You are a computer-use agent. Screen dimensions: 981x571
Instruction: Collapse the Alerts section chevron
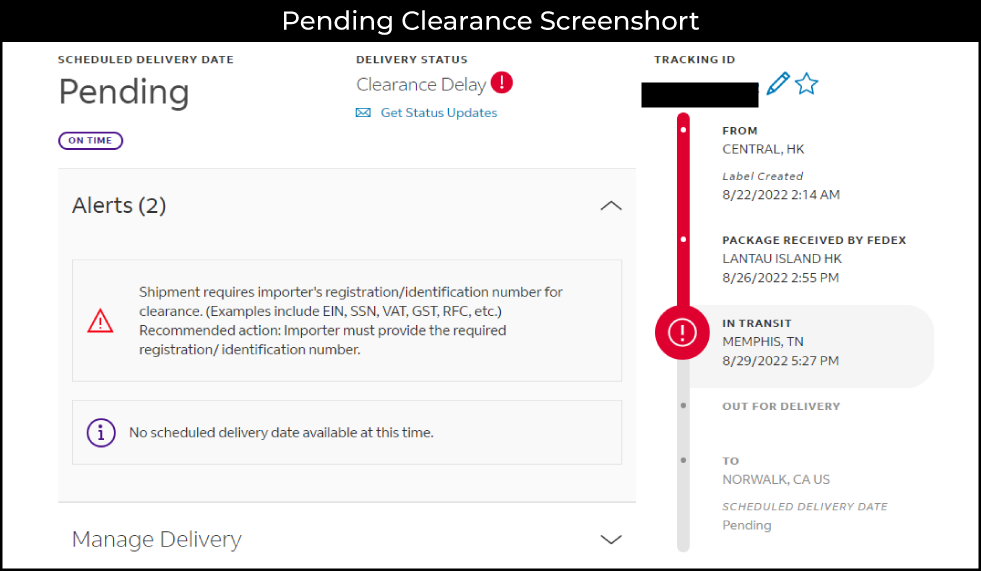611,206
